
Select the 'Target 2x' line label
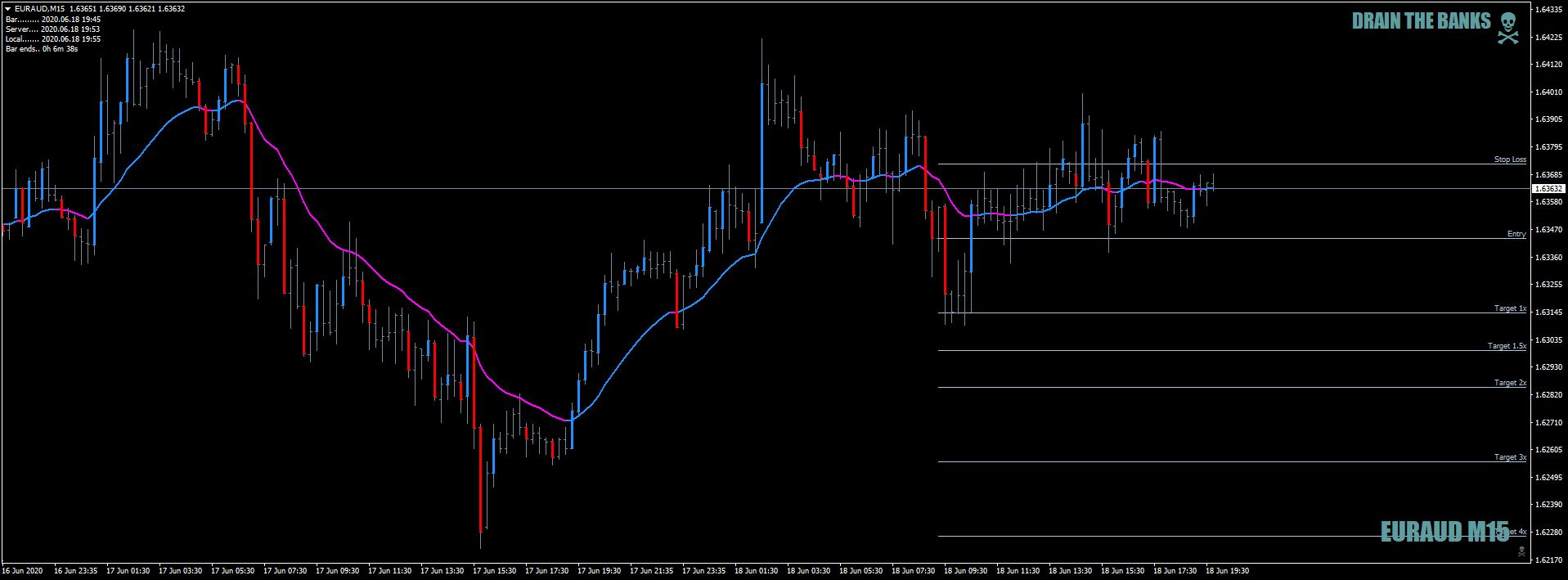point(1510,383)
